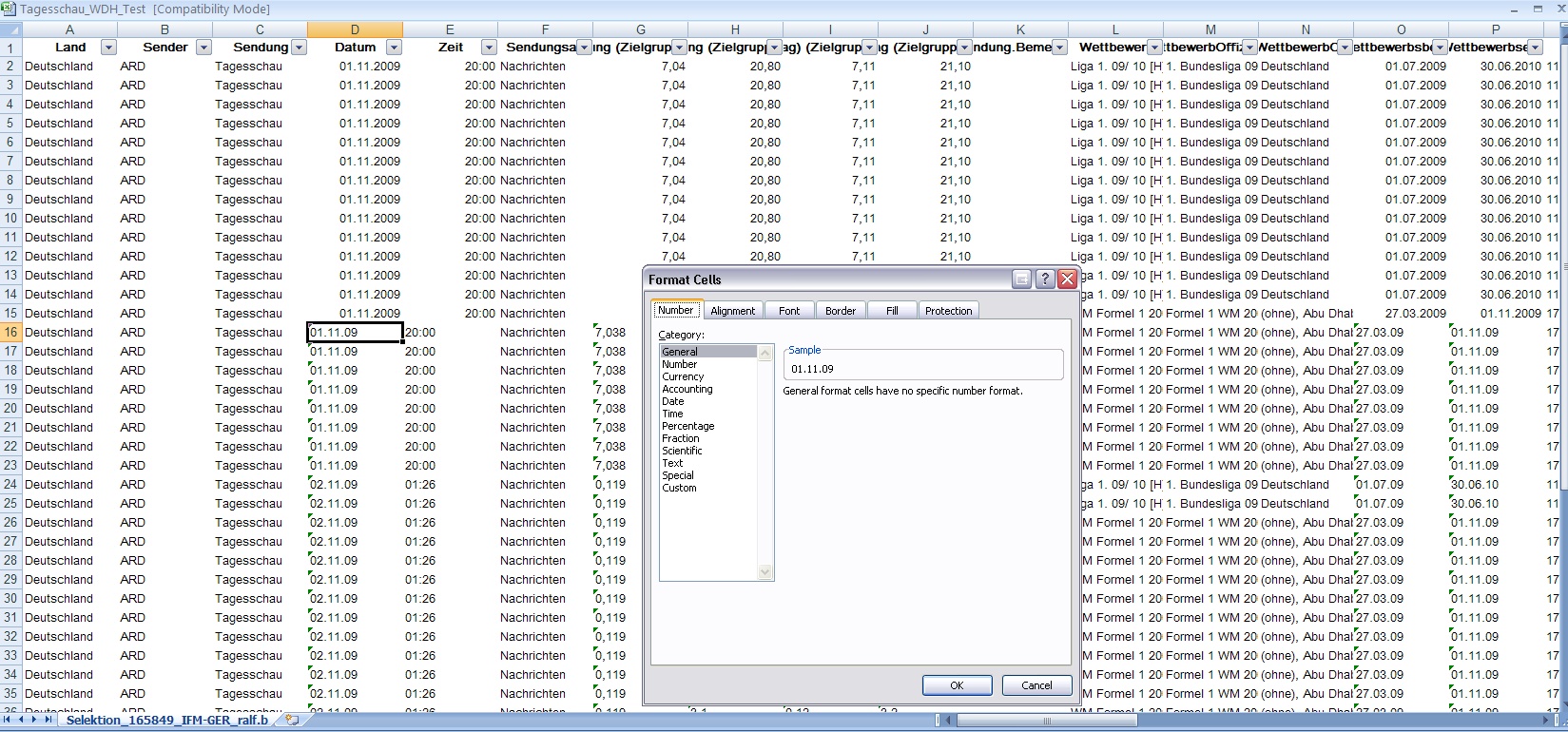1568x732 pixels.
Task: Select the Time category
Action: (708, 414)
